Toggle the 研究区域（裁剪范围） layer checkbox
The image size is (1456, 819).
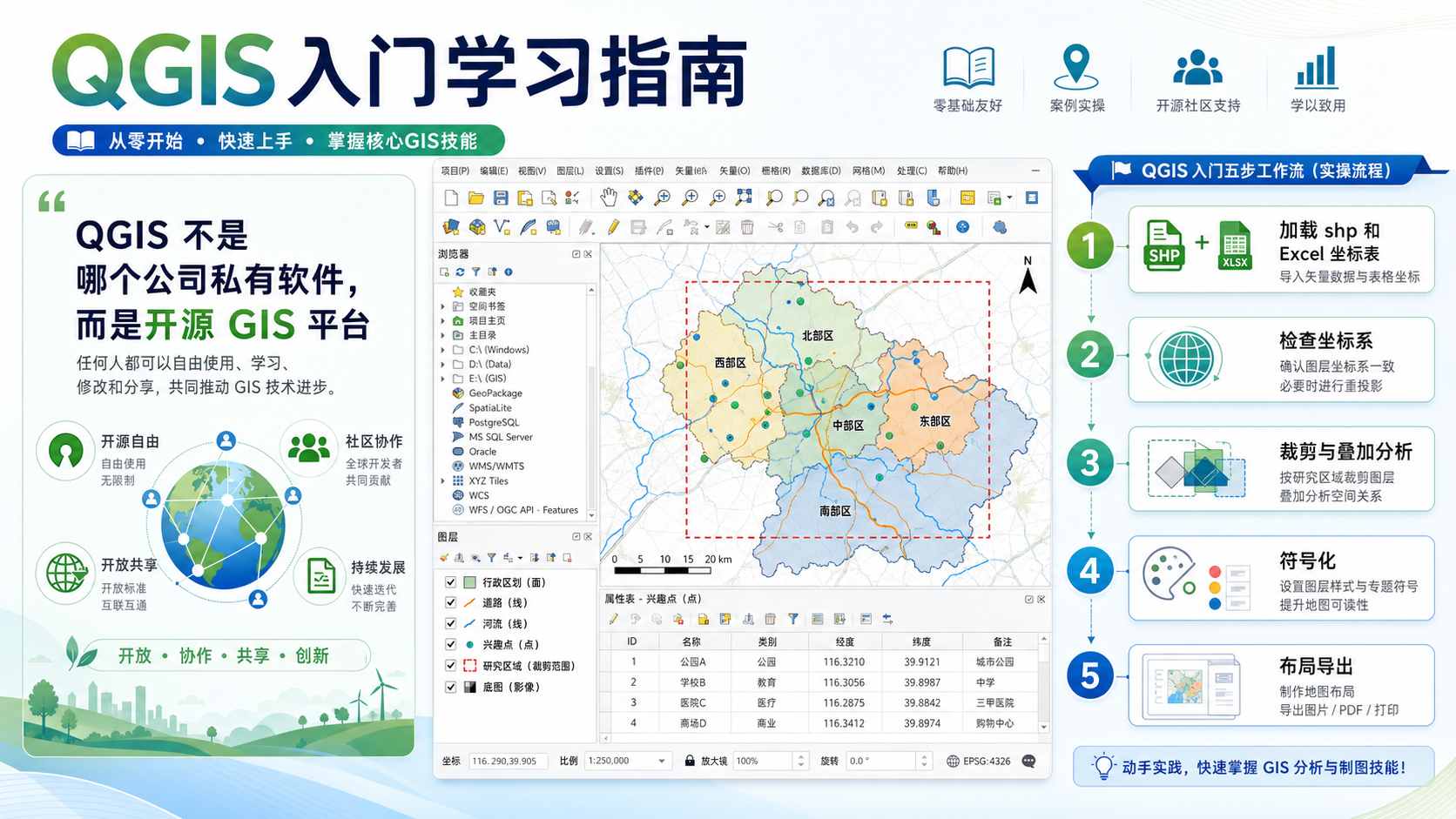[x=450, y=665]
